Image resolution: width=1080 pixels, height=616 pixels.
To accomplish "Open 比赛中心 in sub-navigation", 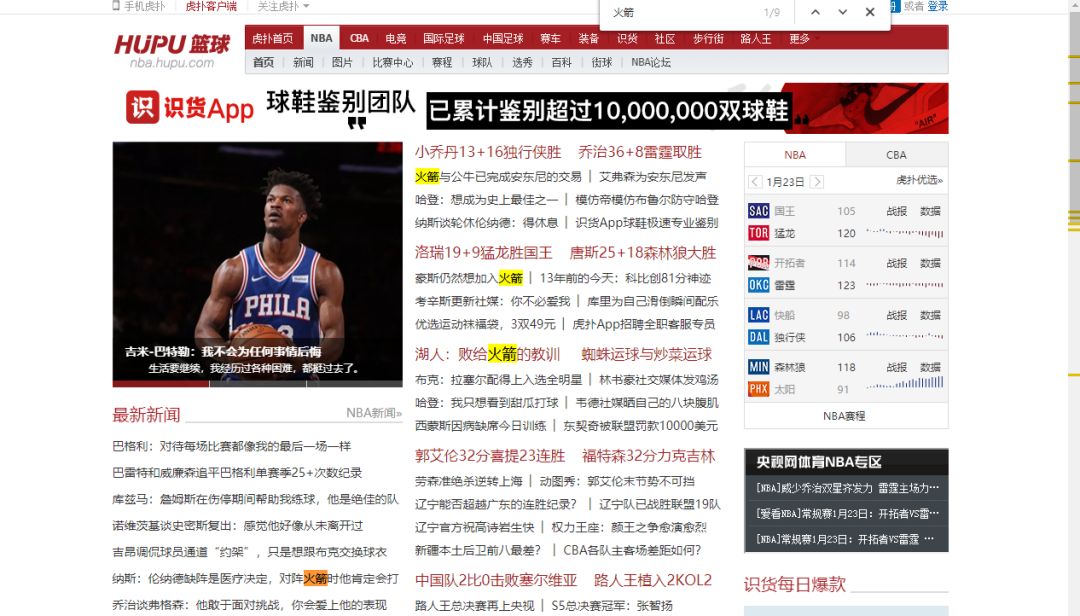I will click(393, 62).
